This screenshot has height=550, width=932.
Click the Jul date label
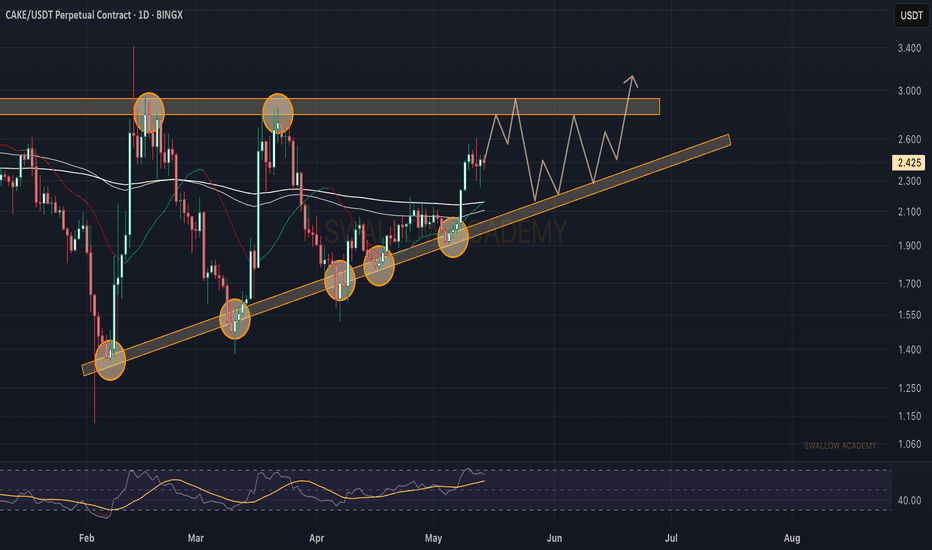pos(671,538)
